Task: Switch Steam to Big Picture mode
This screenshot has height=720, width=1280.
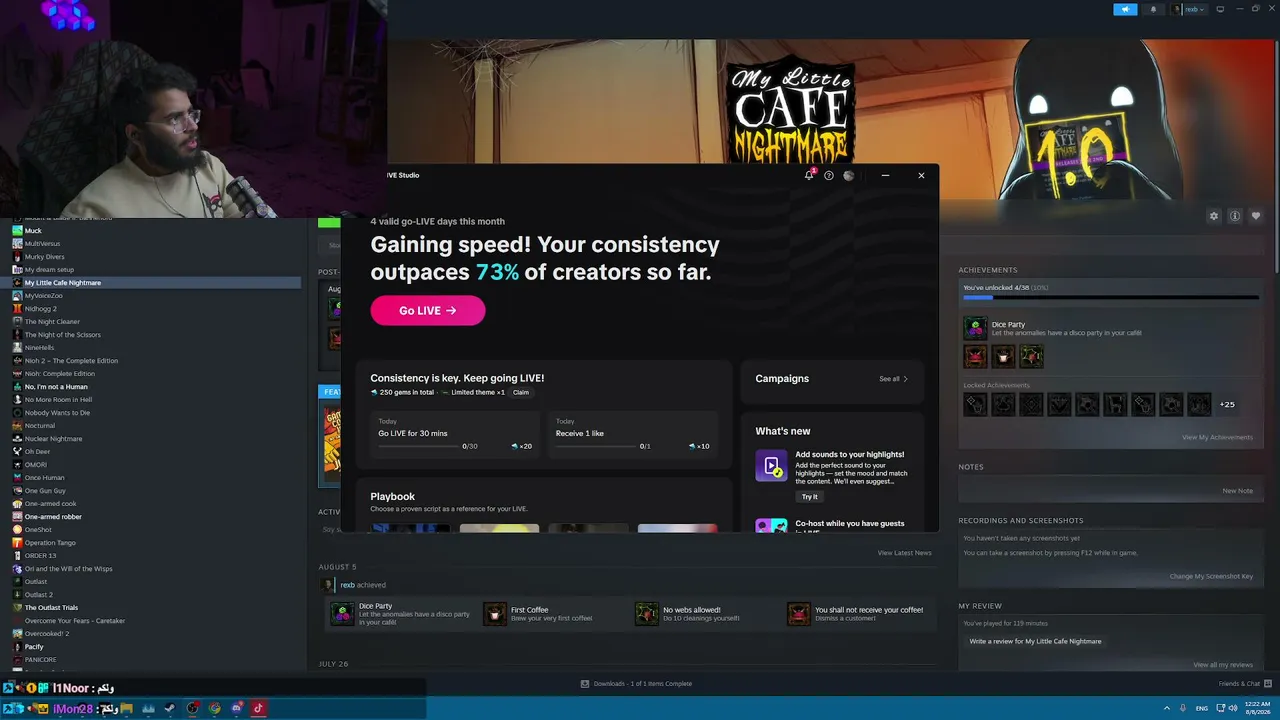Action: [x=1220, y=9]
